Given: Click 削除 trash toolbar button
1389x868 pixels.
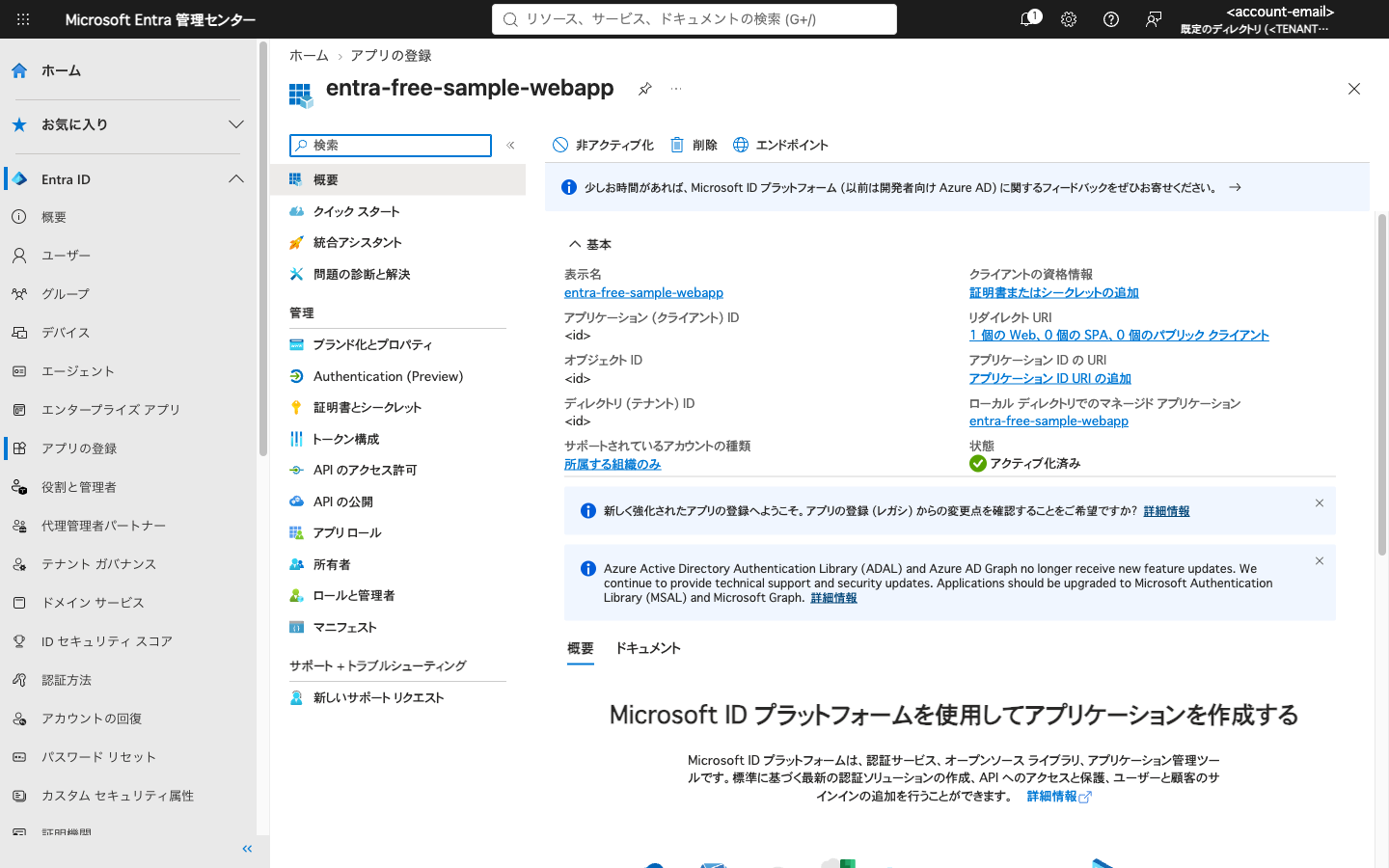Looking at the screenshot, I should pyautogui.click(x=694, y=145).
